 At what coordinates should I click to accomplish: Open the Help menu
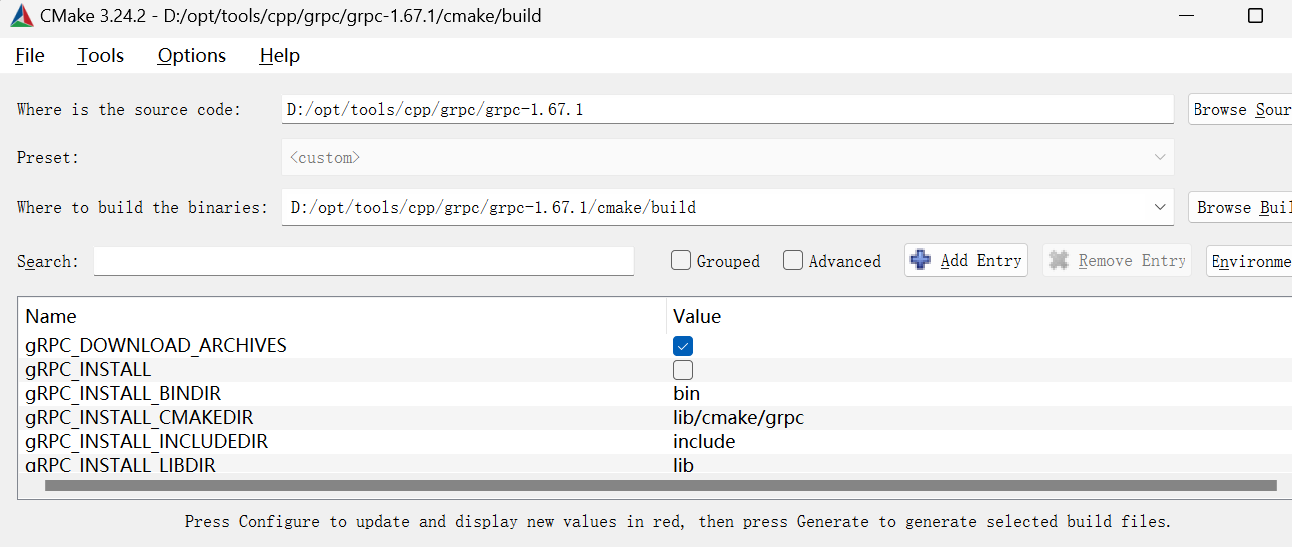coord(280,56)
